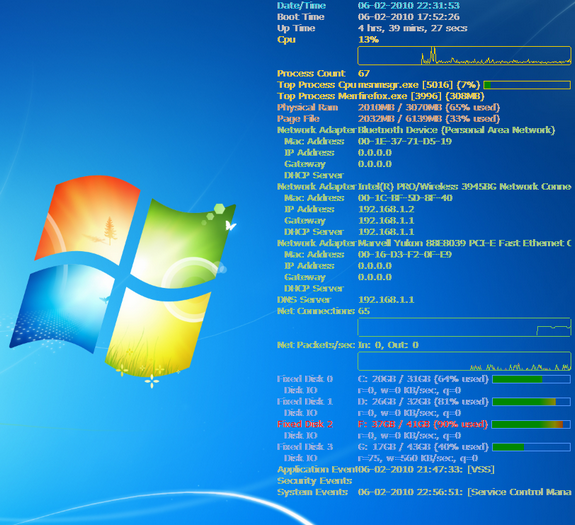Click red 'F: 37GB / 41GB (90% used)' entry

[423, 425]
